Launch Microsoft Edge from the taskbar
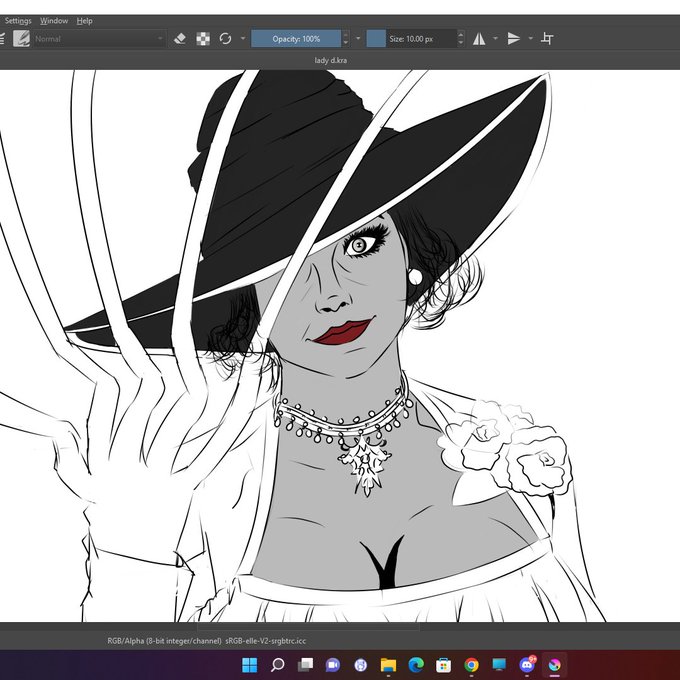 click(416, 665)
